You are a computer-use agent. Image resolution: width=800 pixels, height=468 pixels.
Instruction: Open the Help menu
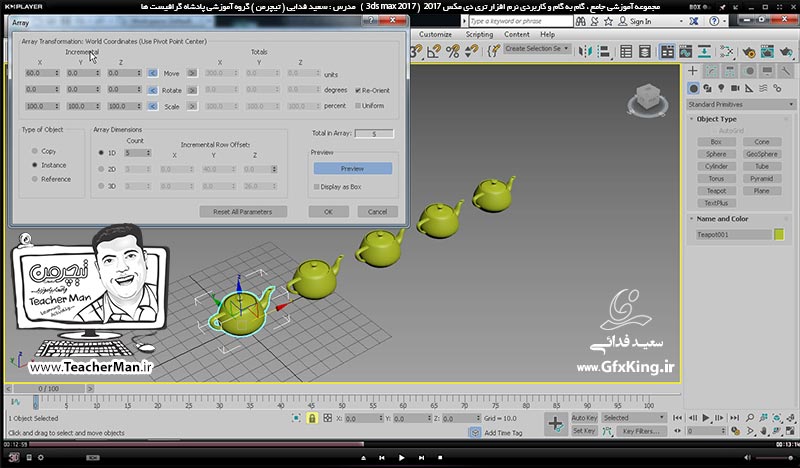click(547, 34)
